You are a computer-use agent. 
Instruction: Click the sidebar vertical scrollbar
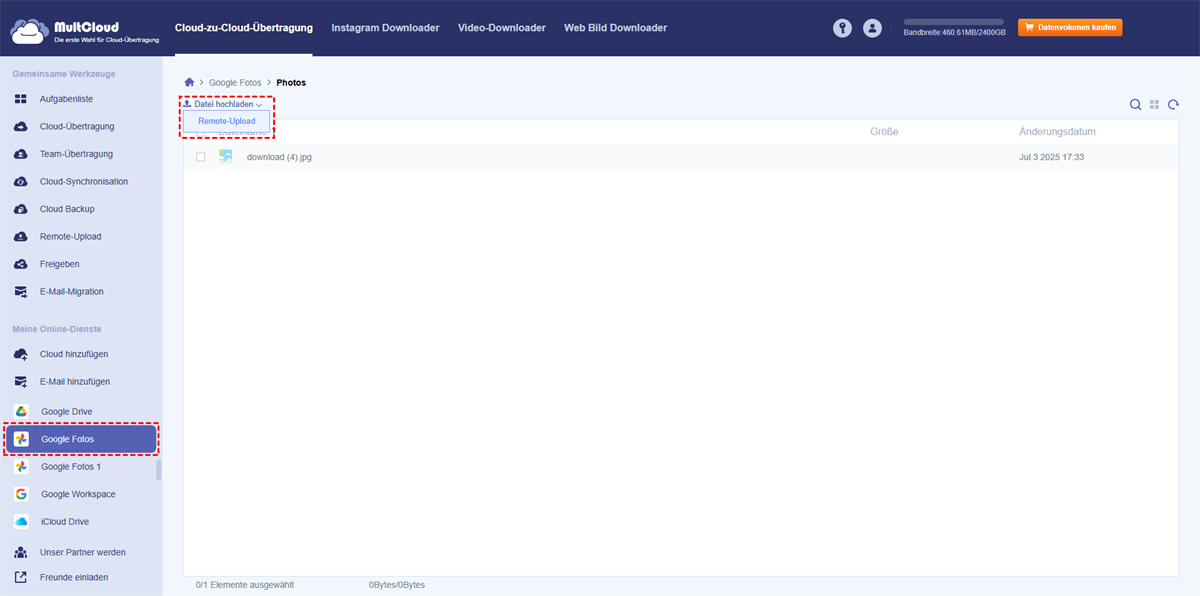coord(158,471)
